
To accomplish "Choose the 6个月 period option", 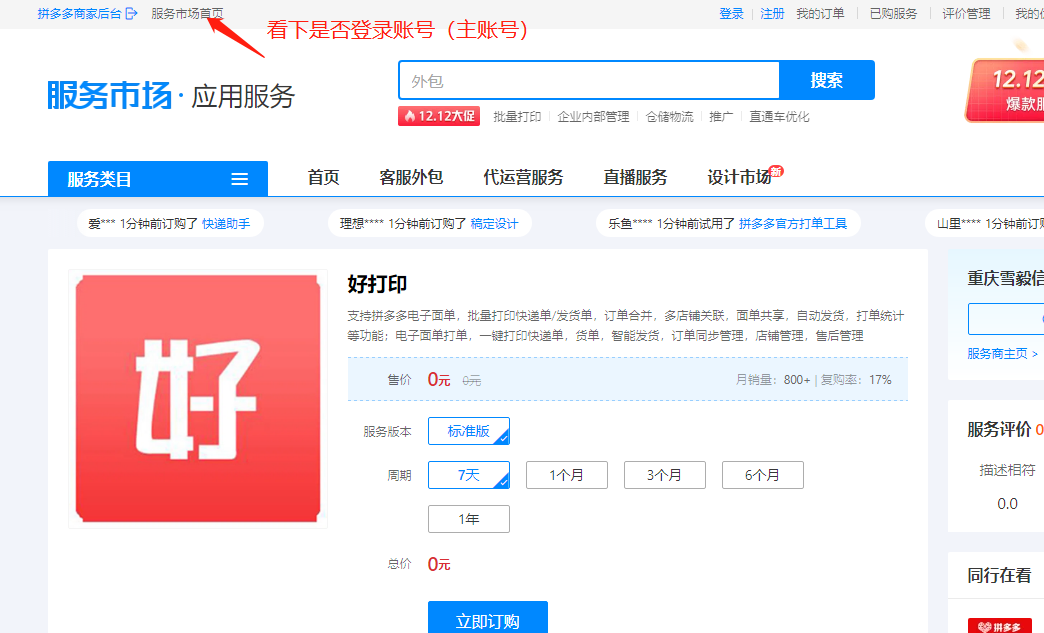I will pos(762,475).
